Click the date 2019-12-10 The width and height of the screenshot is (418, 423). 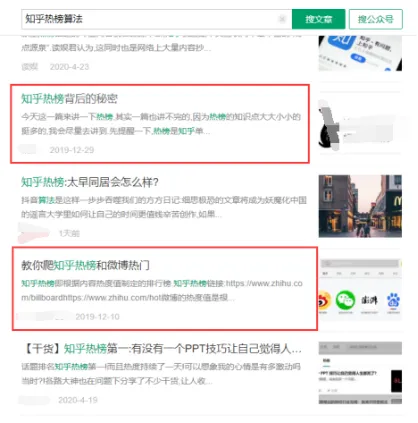click(x=97, y=317)
